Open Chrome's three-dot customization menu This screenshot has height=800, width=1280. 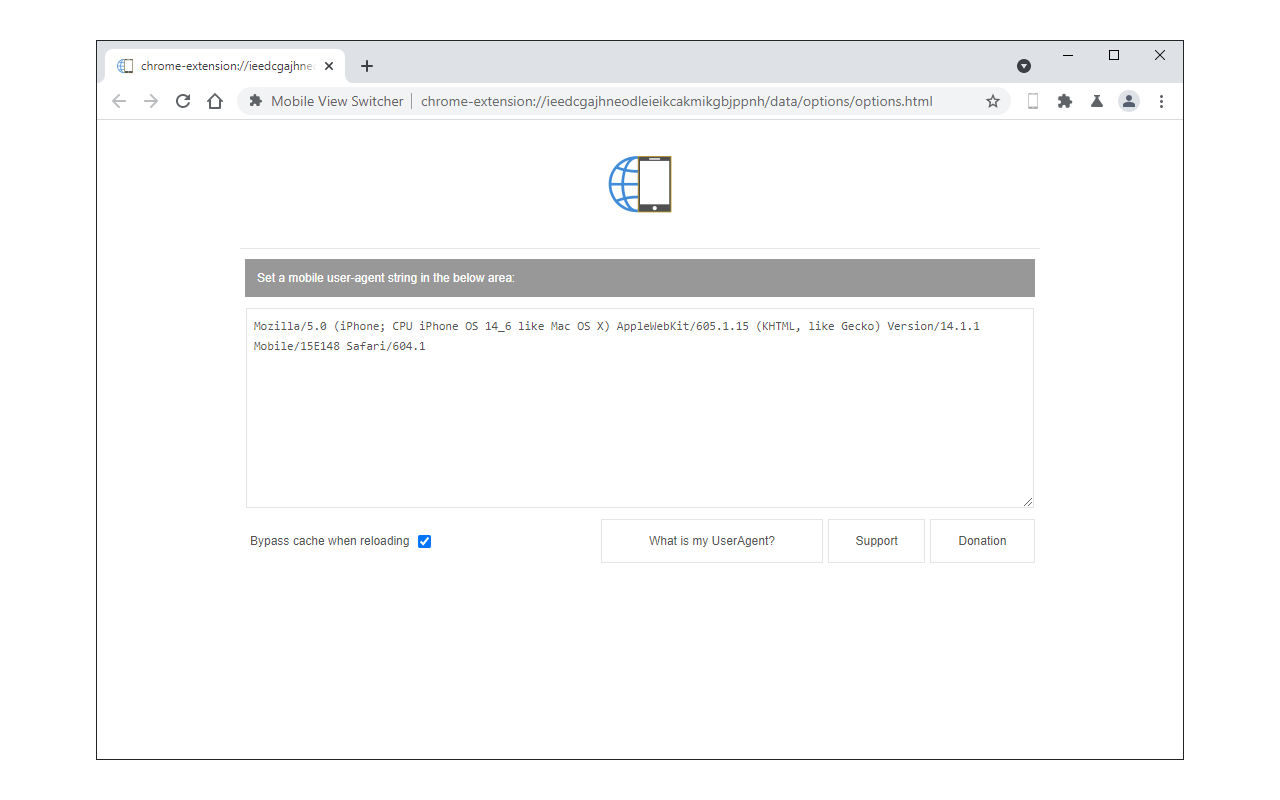(1161, 101)
